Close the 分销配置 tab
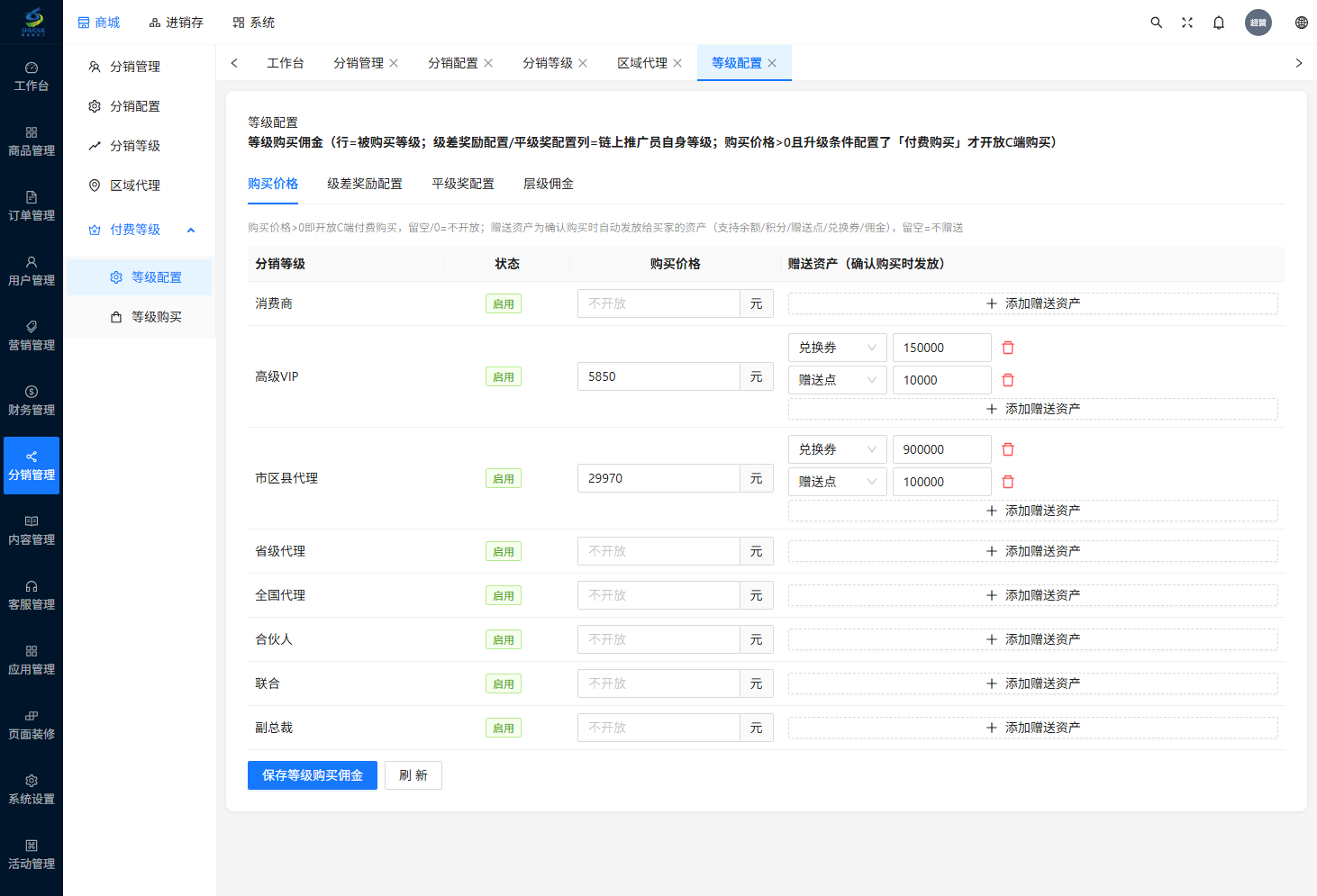This screenshot has height=896, width=1317. (488, 63)
